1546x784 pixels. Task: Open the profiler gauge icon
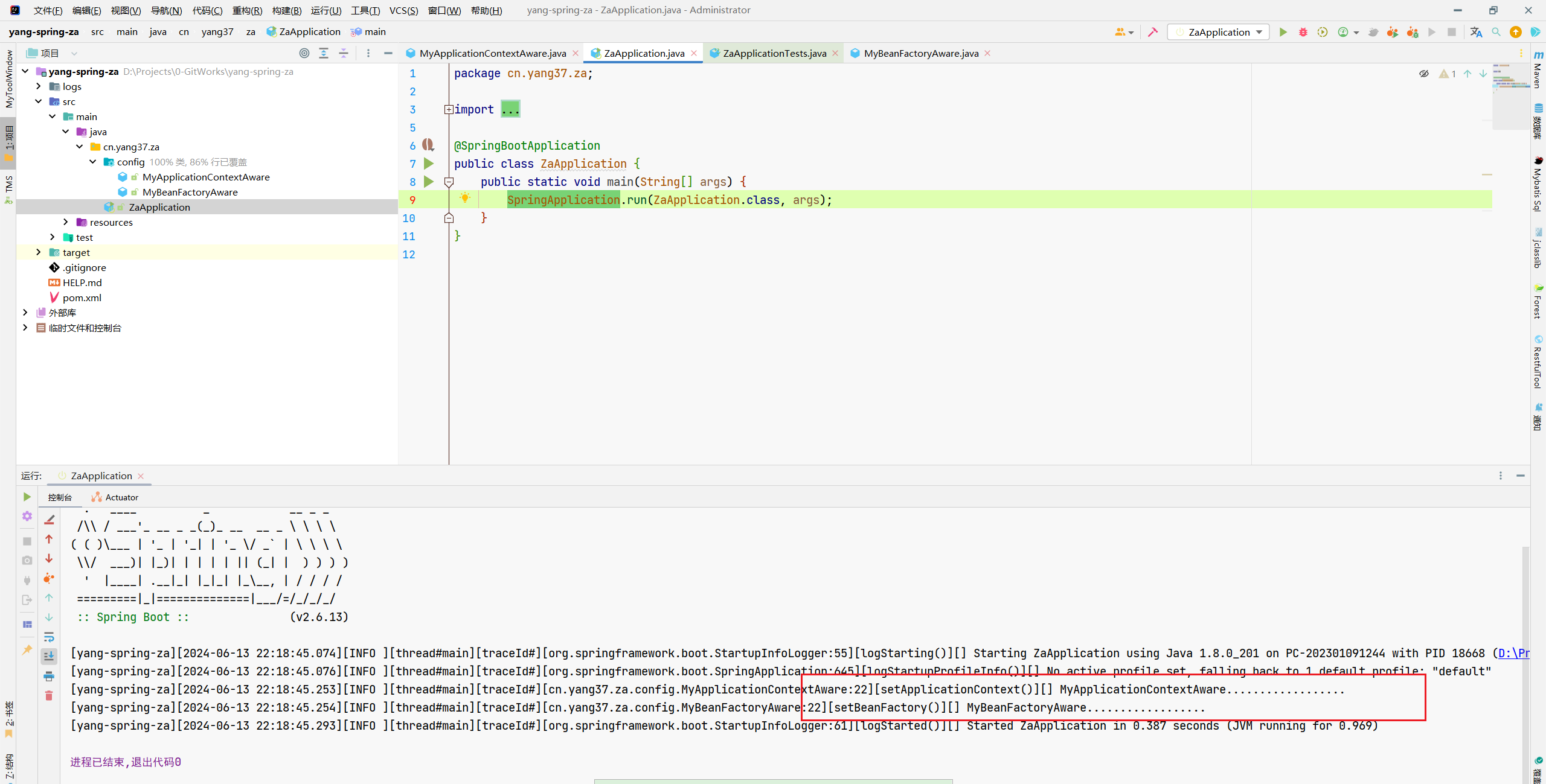click(x=1343, y=32)
